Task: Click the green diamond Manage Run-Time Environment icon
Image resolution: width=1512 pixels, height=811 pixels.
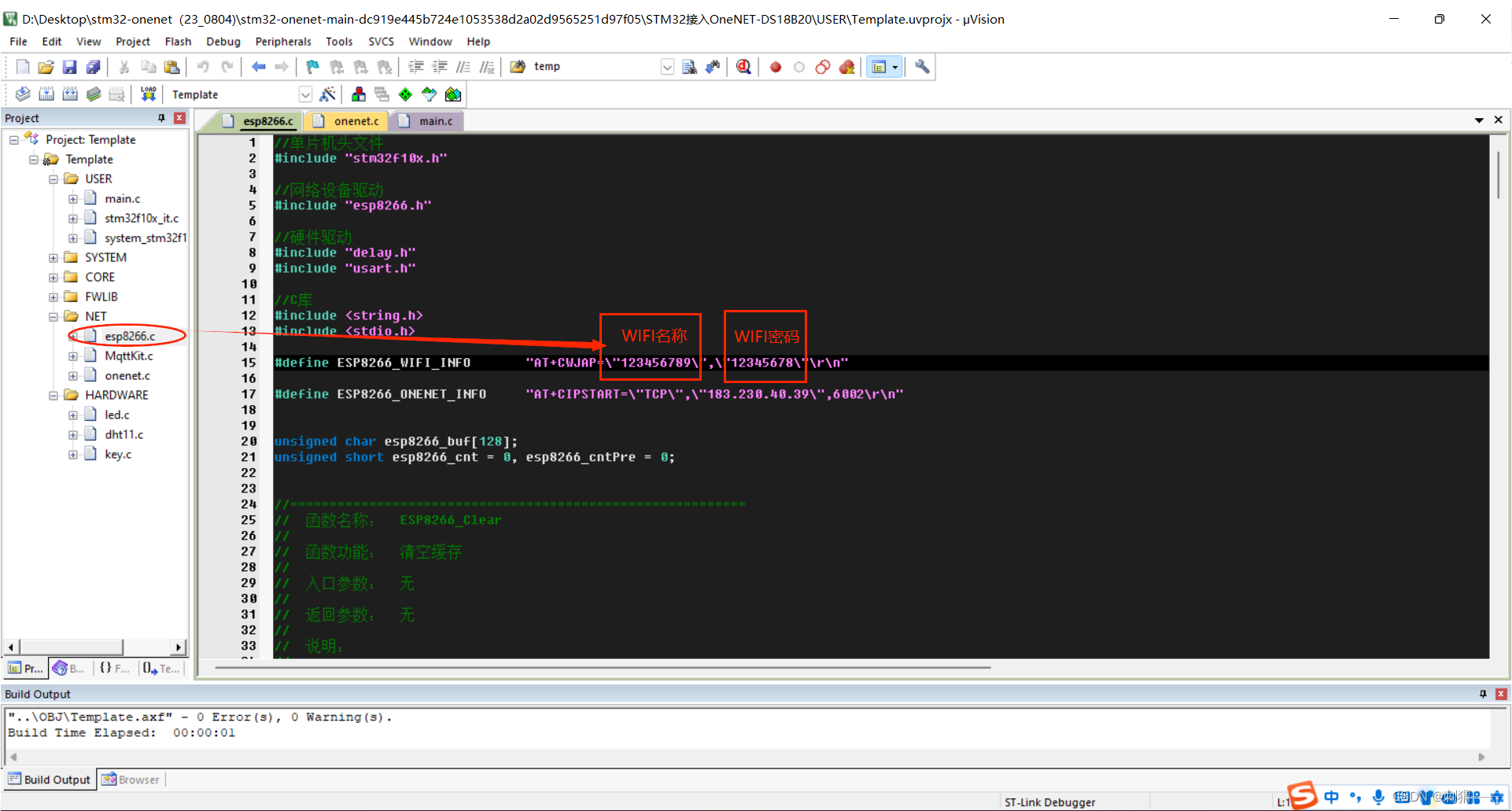Action: [x=406, y=94]
